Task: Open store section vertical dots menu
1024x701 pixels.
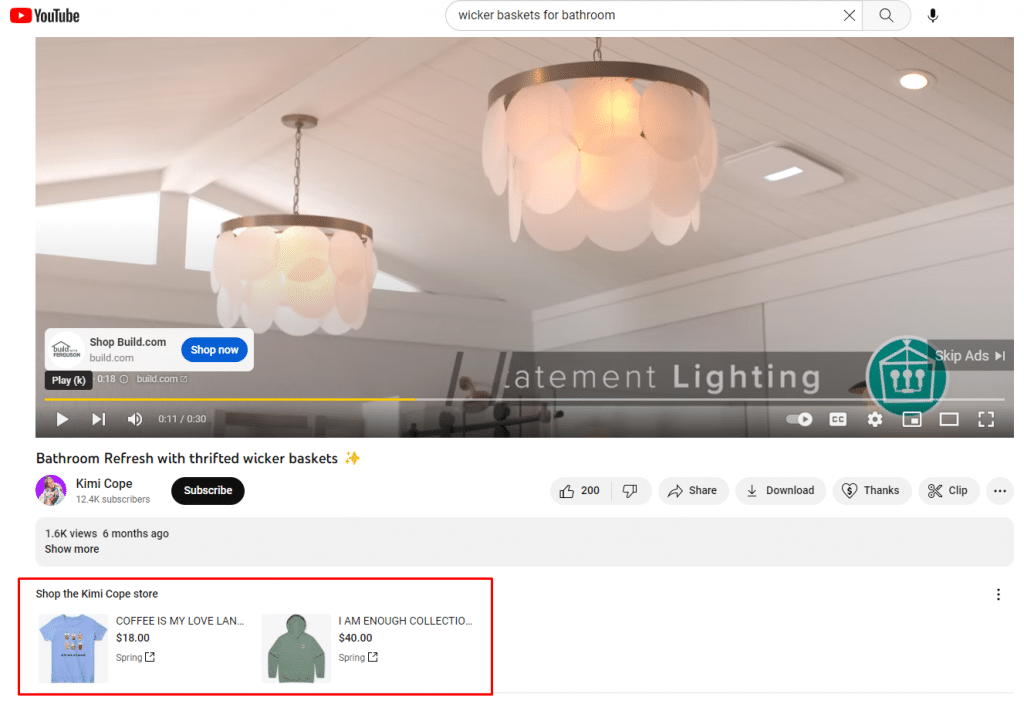Action: pyautogui.click(x=998, y=595)
